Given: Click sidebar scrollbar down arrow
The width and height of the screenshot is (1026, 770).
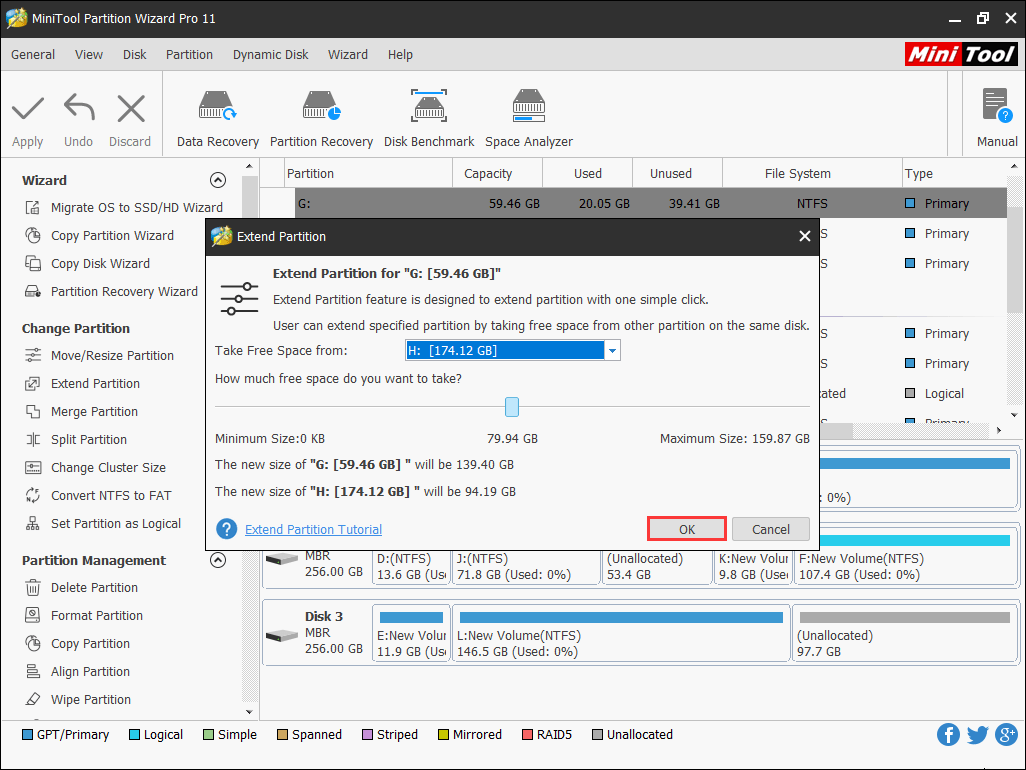Looking at the screenshot, I should [x=249, y=712].
